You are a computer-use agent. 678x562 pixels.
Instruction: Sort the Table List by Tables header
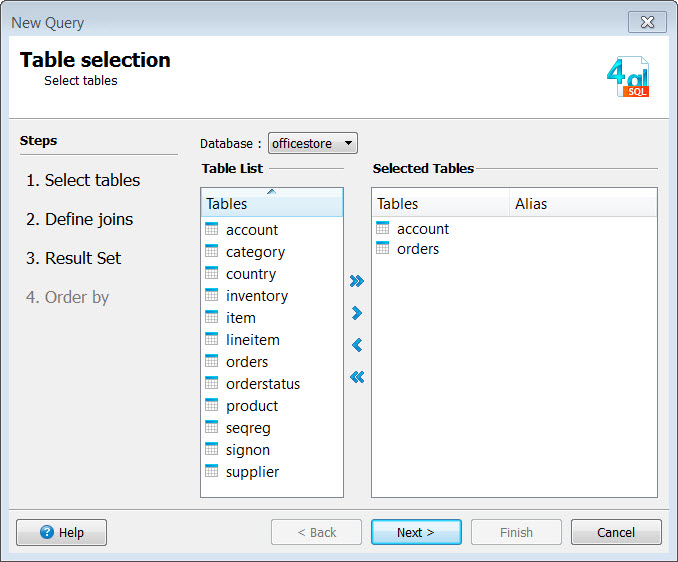[x=271, y=204]
